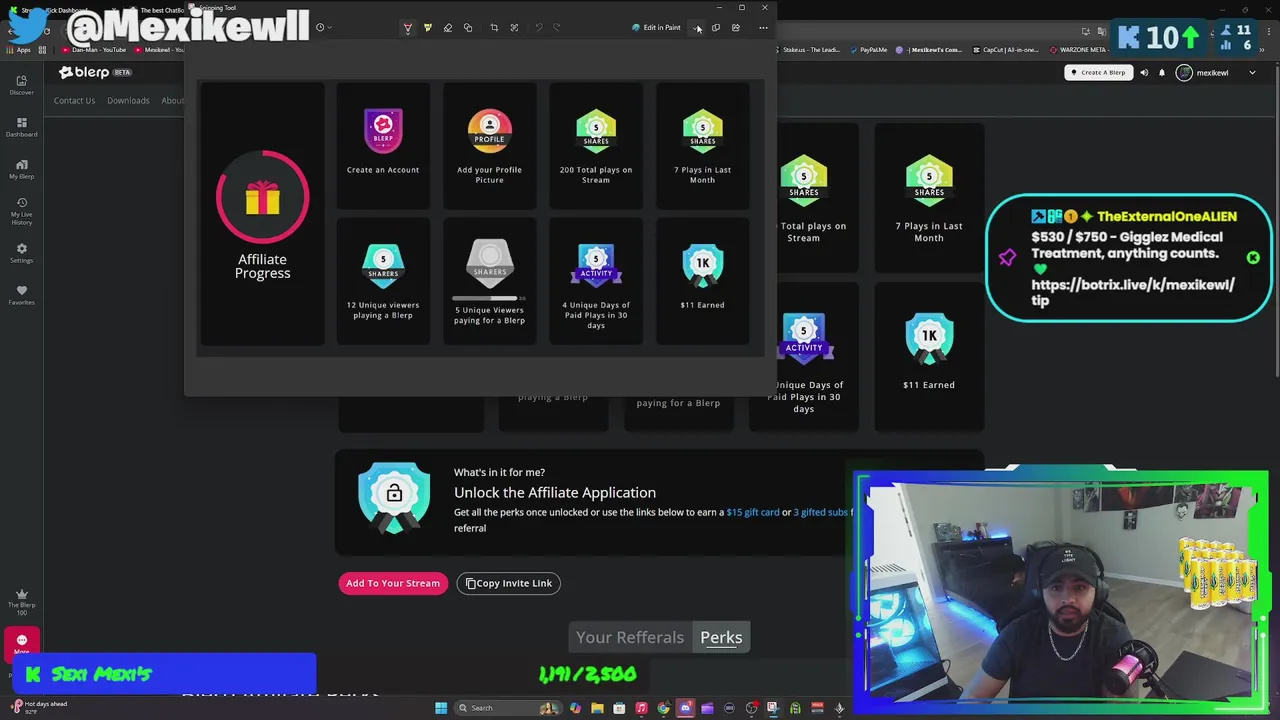
Task: Share the snip from Snipping Tool
Action: [x=735, y=28]
